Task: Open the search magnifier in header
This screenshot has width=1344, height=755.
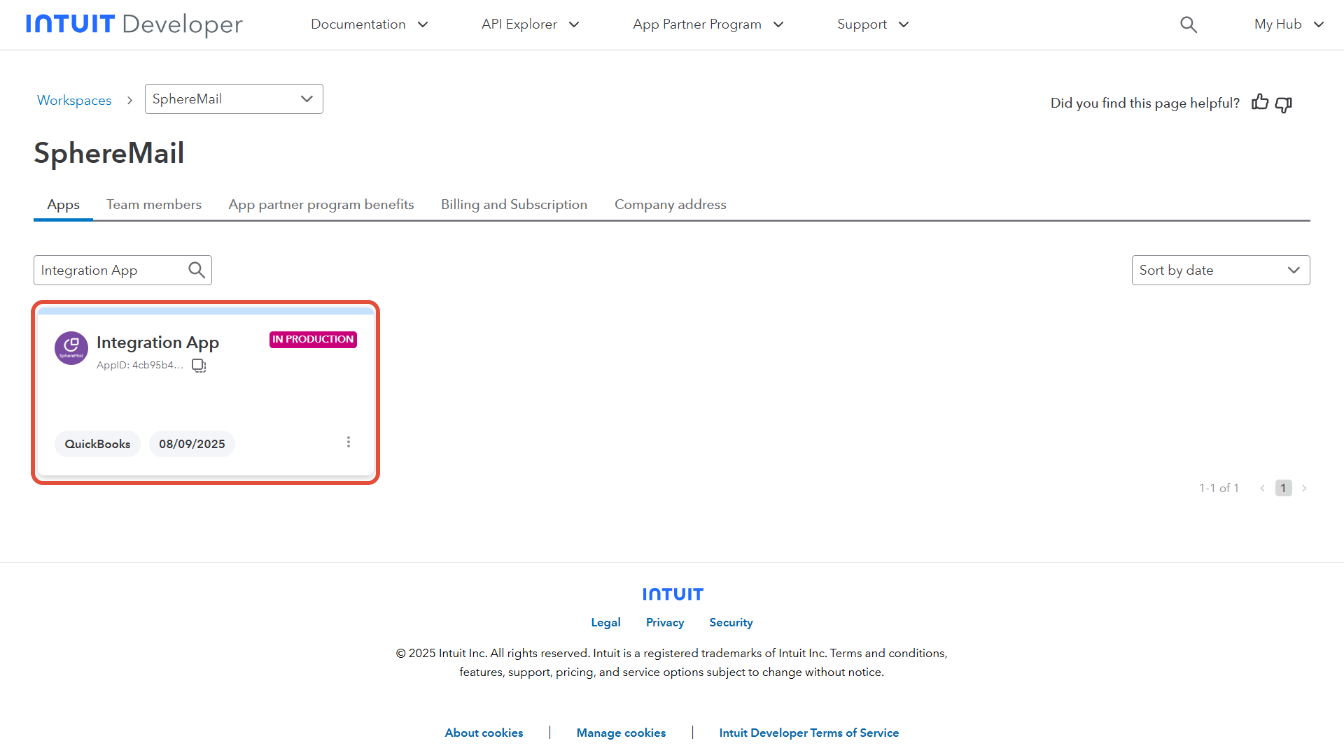Action: (x=1188, y=25)
